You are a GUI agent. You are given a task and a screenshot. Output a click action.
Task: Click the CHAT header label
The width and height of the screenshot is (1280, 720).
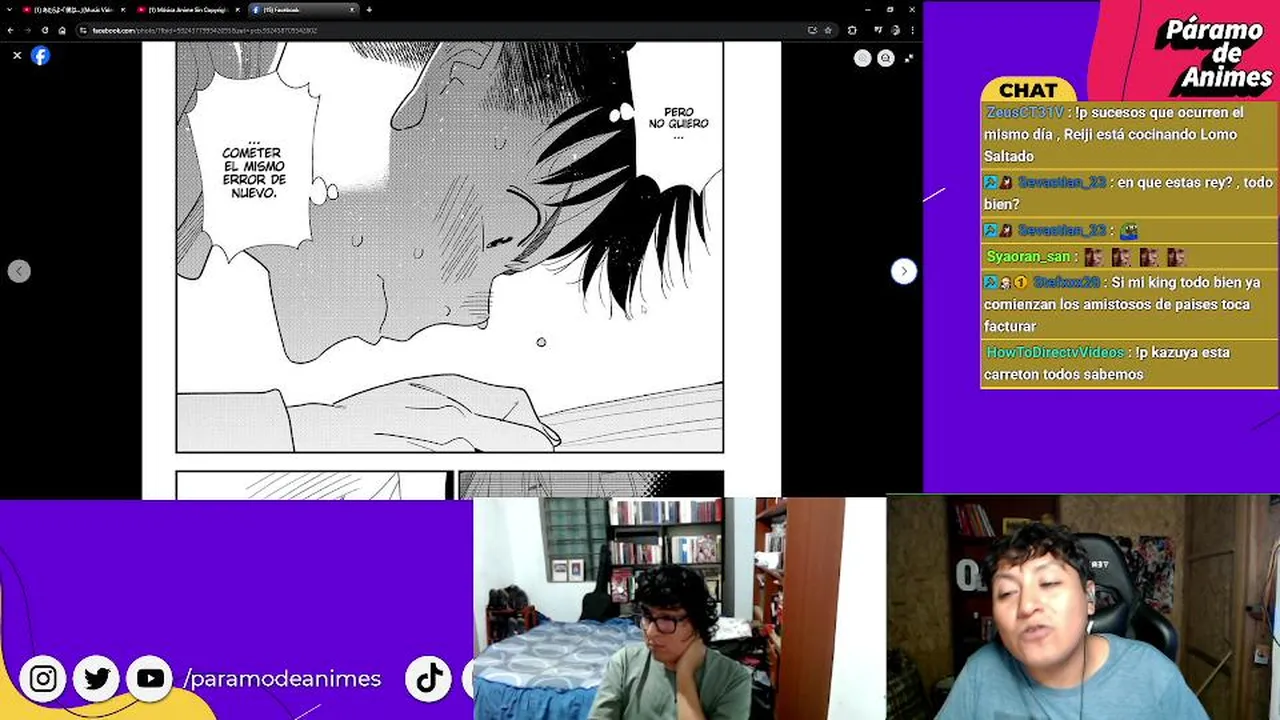click(1028, 90)
